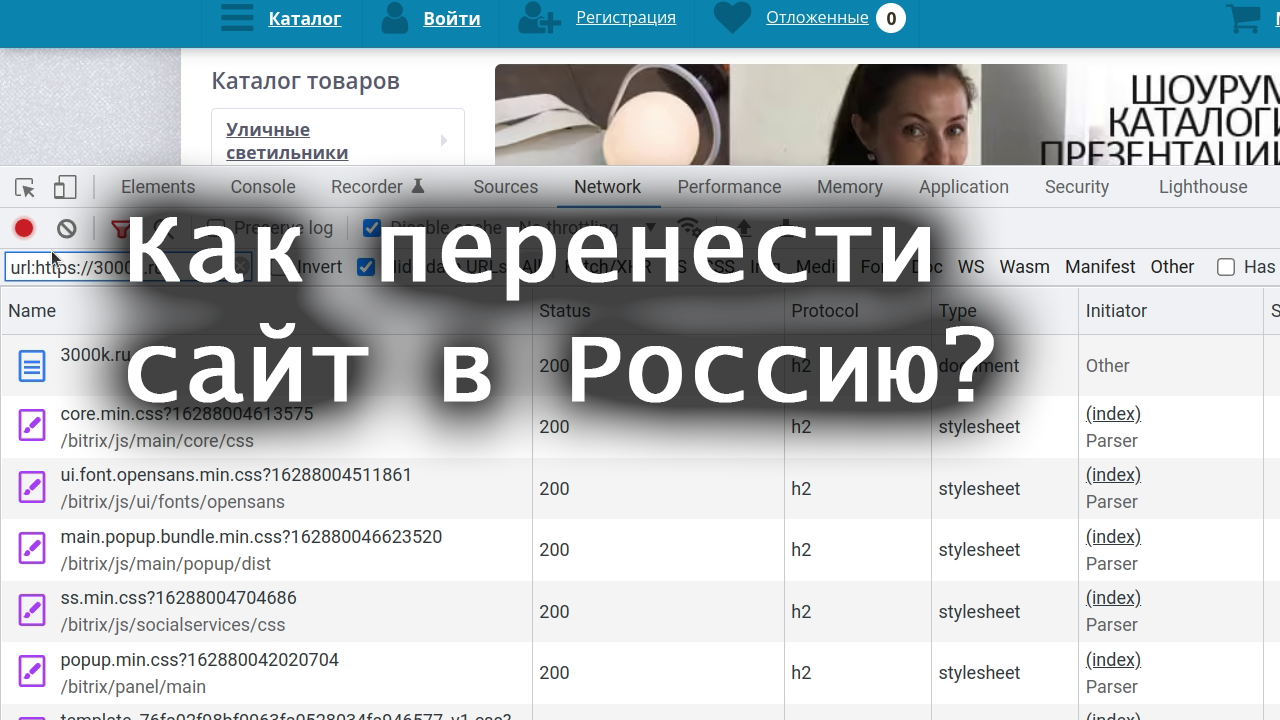Click the stylesheet icon for core.min.css

click(32, 427)
